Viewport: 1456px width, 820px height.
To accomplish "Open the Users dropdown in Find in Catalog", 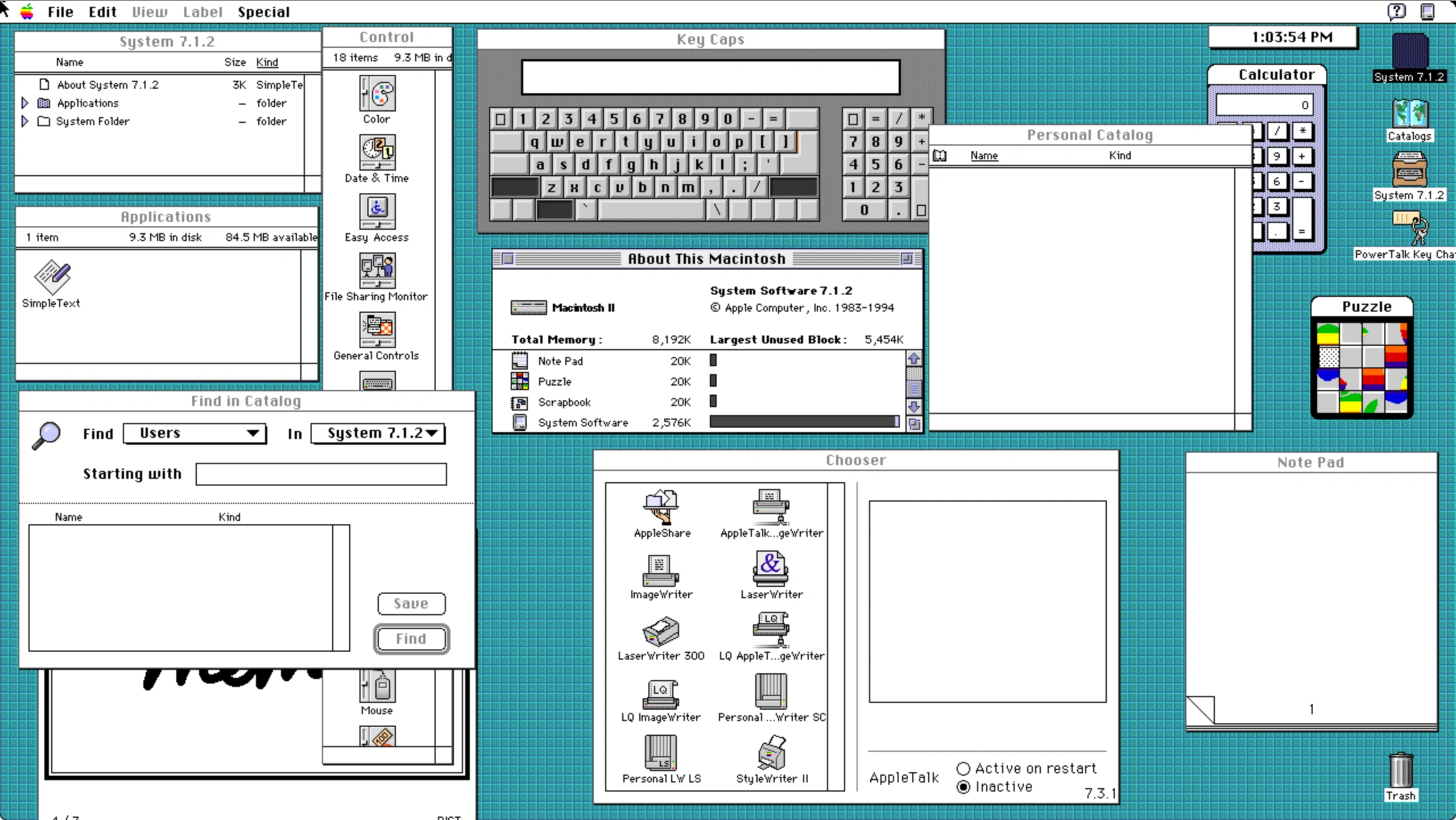I will (195, 433).
